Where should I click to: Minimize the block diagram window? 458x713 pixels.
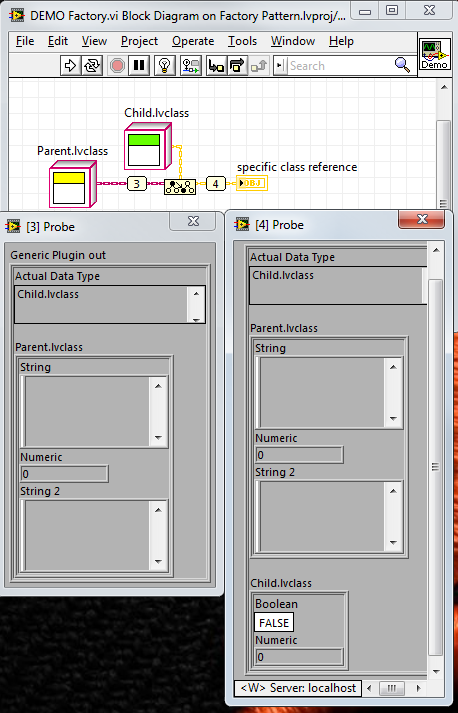(x=364, y=10)
